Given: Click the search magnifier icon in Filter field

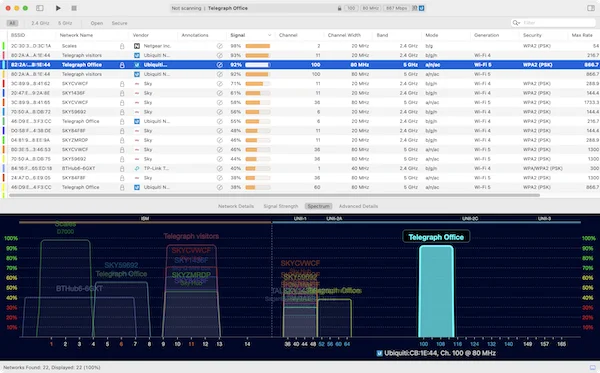Looking at the screenshot, I should (x=516, y=23).
